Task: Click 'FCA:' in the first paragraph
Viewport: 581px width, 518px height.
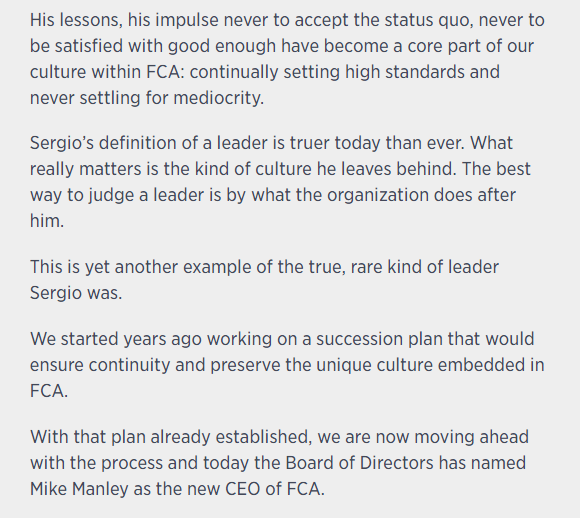Action: click(165, 72)
